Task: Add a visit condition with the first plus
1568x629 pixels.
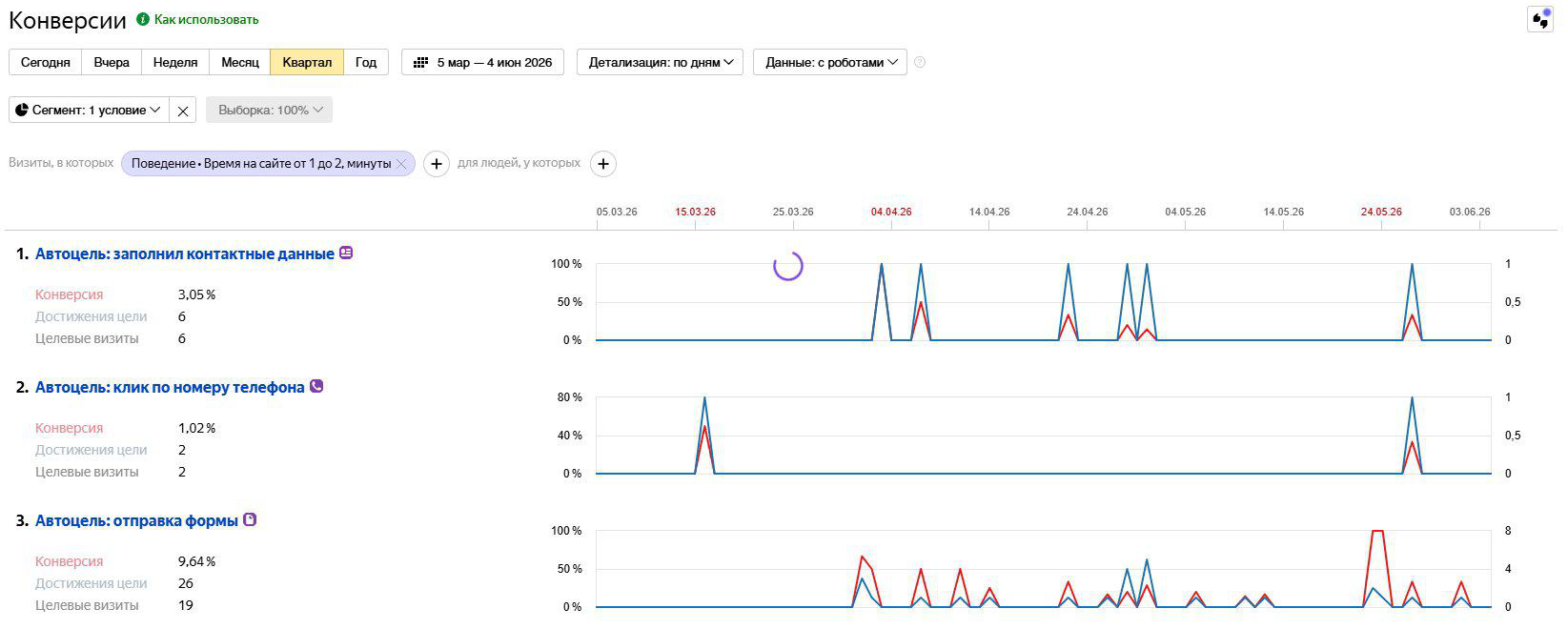Action: [x=437, y=164]
